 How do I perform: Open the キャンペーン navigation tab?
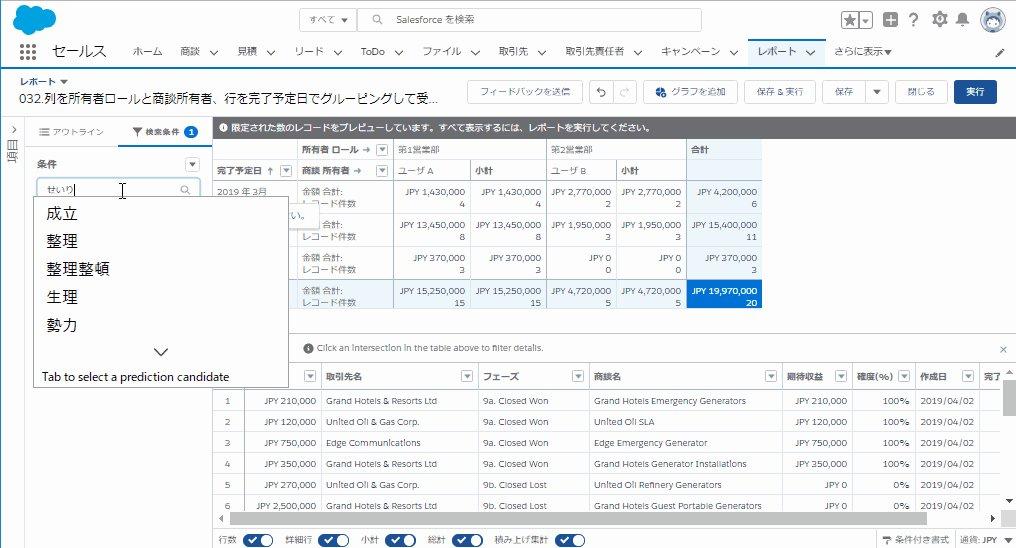(690, 52)
